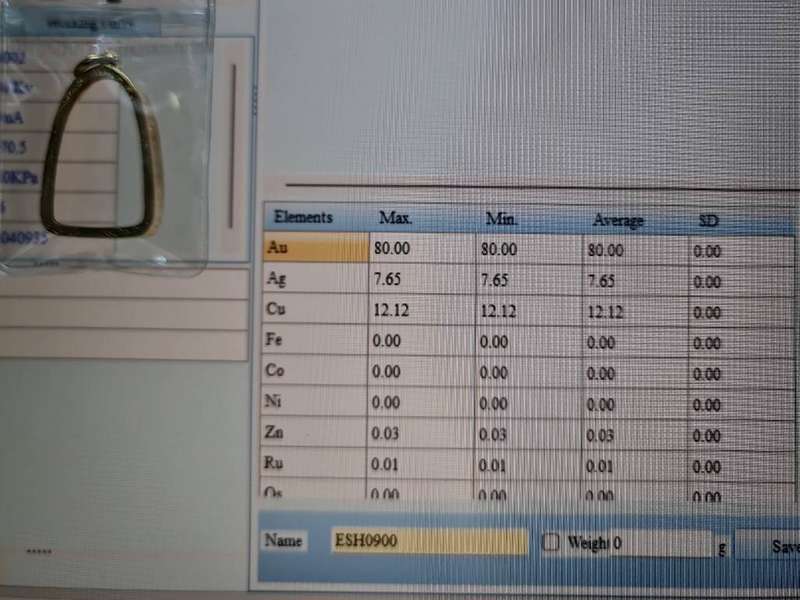This screenshot has height=600, width=800.
Task: Click the Max. column header
Action: click(397, 217)
